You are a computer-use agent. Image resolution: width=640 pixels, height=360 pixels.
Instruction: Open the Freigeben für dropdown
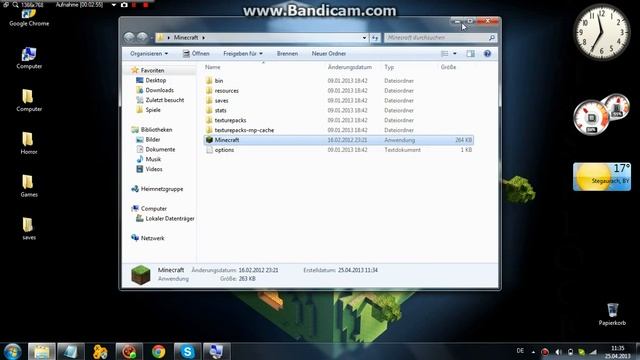click(243, 53)
